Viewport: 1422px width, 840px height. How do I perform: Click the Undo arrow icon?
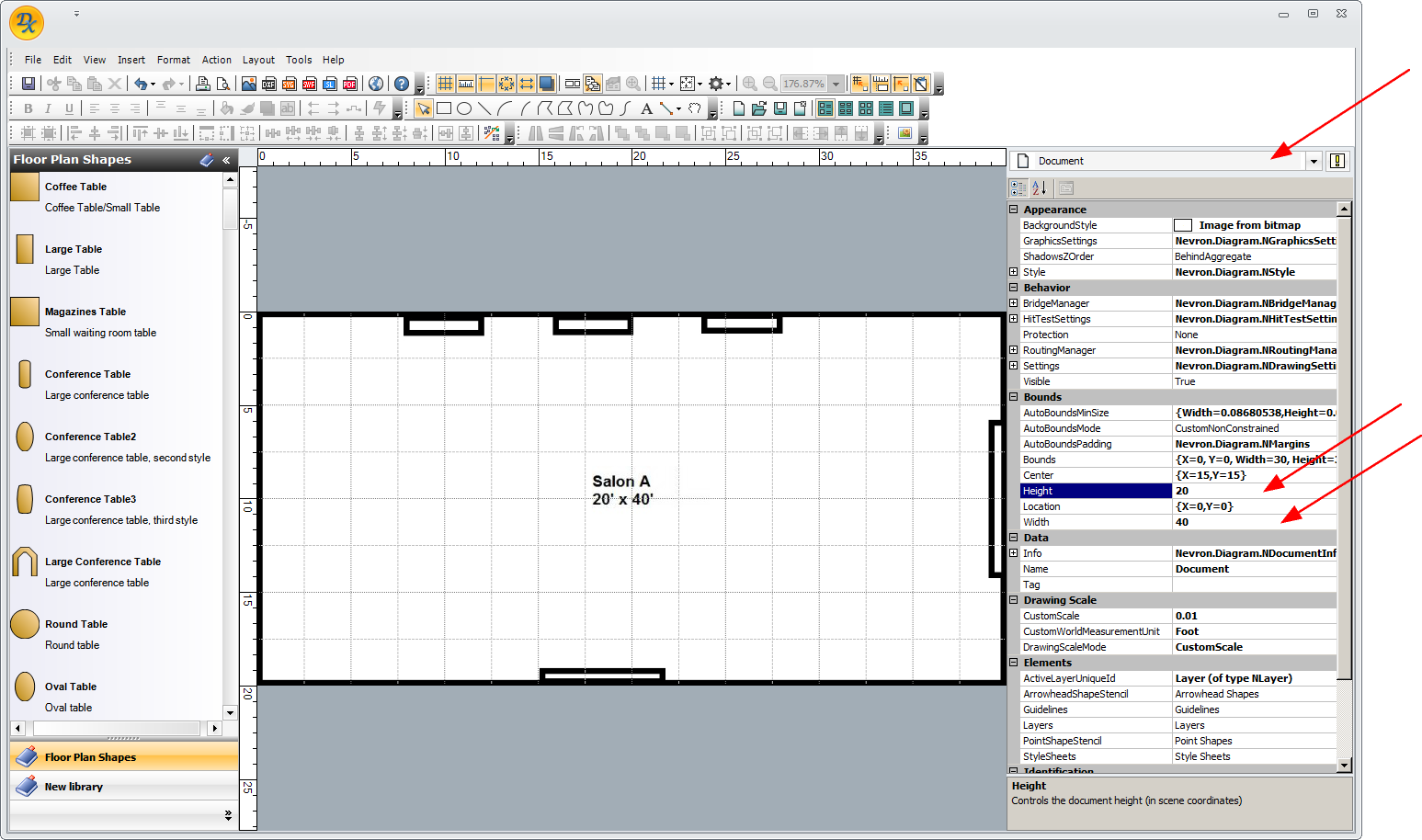click(x=141, y=84)
